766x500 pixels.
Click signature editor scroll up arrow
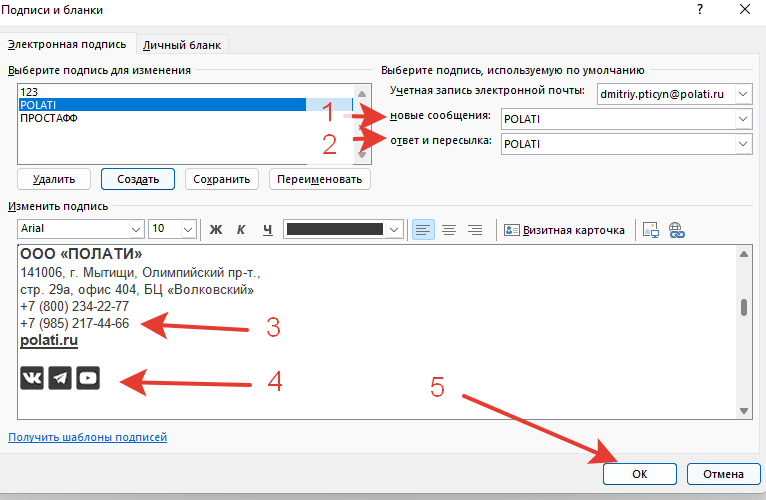744,254
